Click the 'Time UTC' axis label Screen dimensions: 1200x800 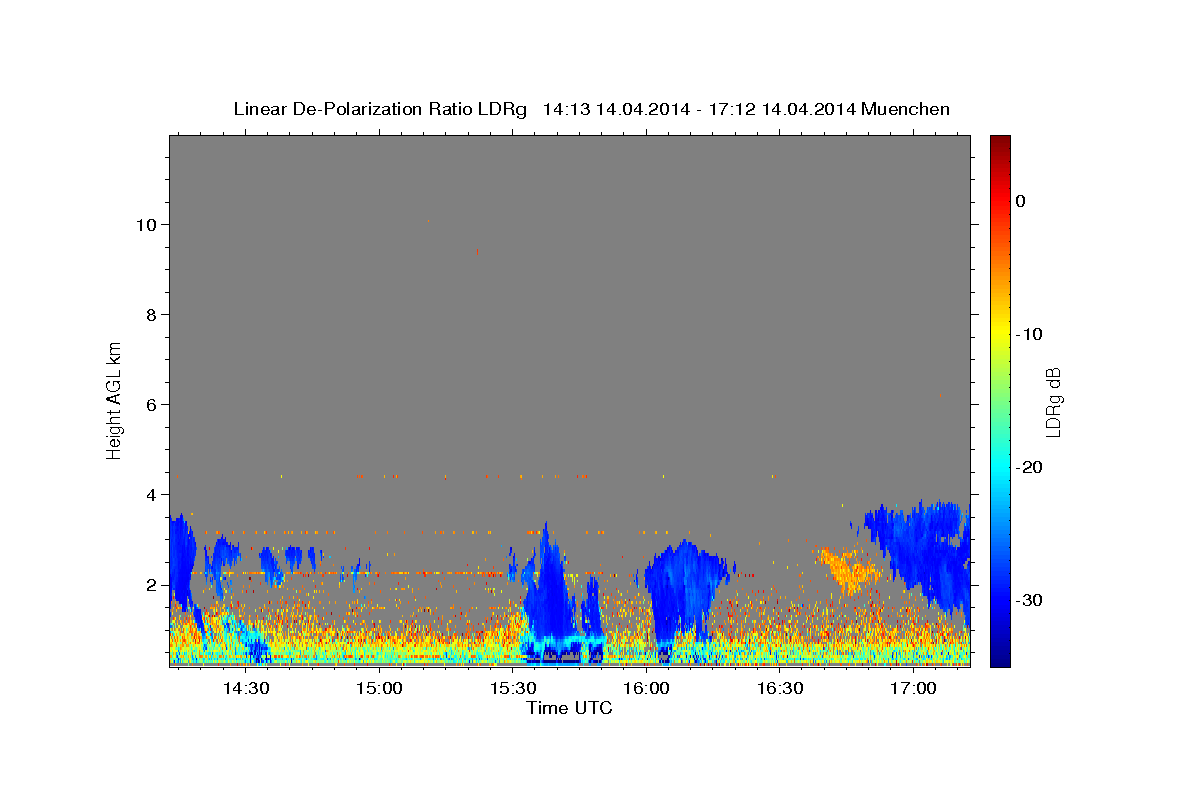click(x=569, y=708)
